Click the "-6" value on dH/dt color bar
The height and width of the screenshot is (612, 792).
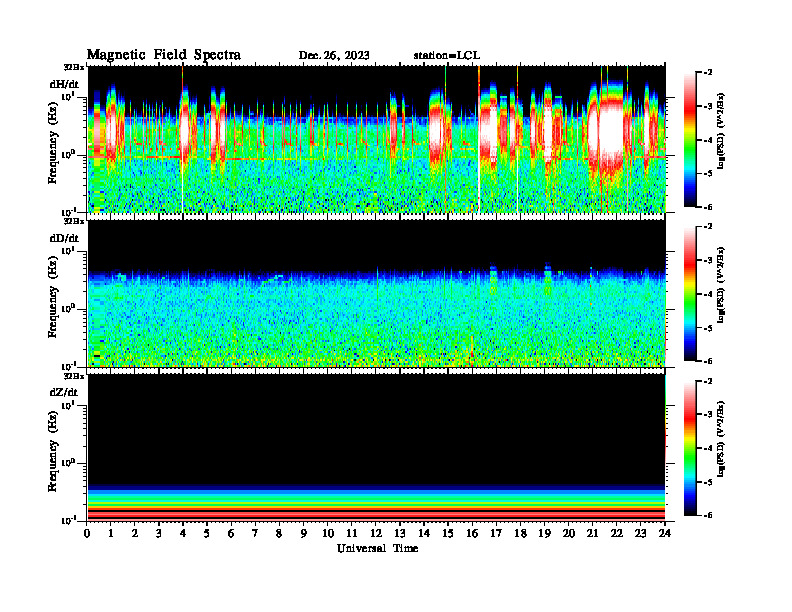pos(708,207)
